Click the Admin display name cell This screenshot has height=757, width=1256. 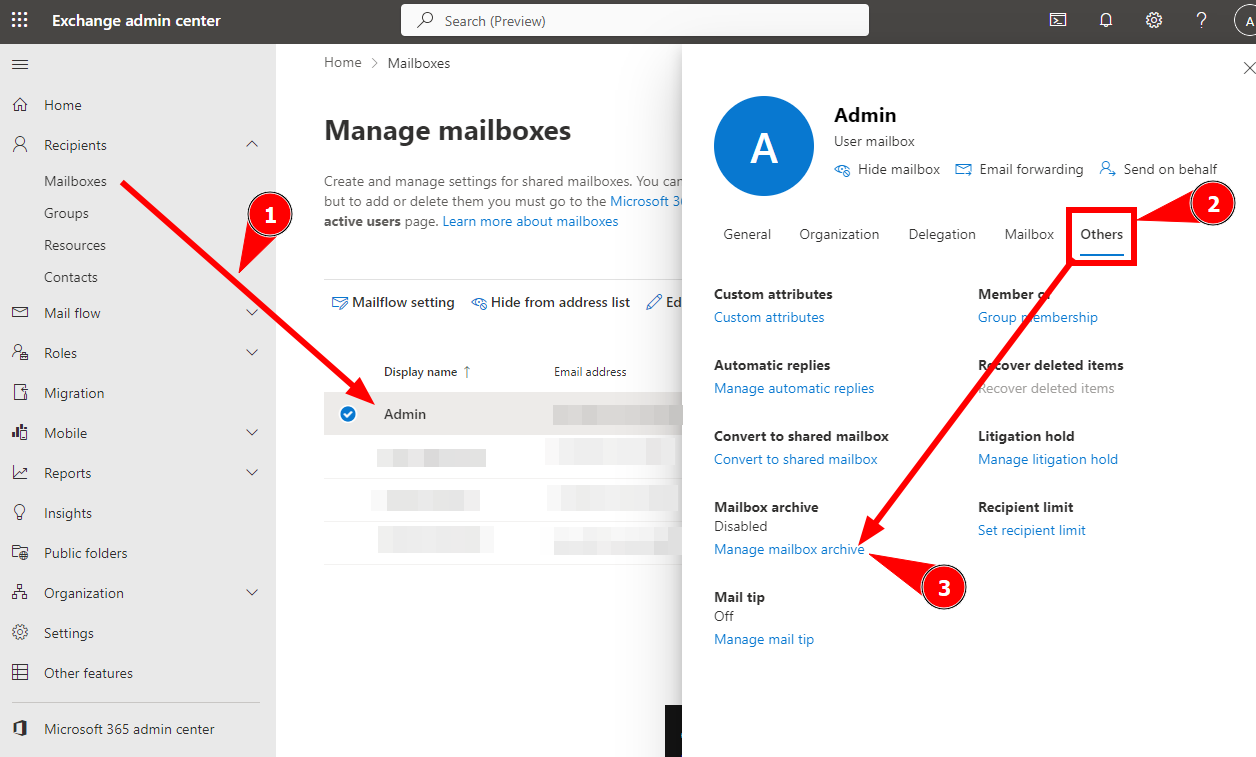pos(405,414)
